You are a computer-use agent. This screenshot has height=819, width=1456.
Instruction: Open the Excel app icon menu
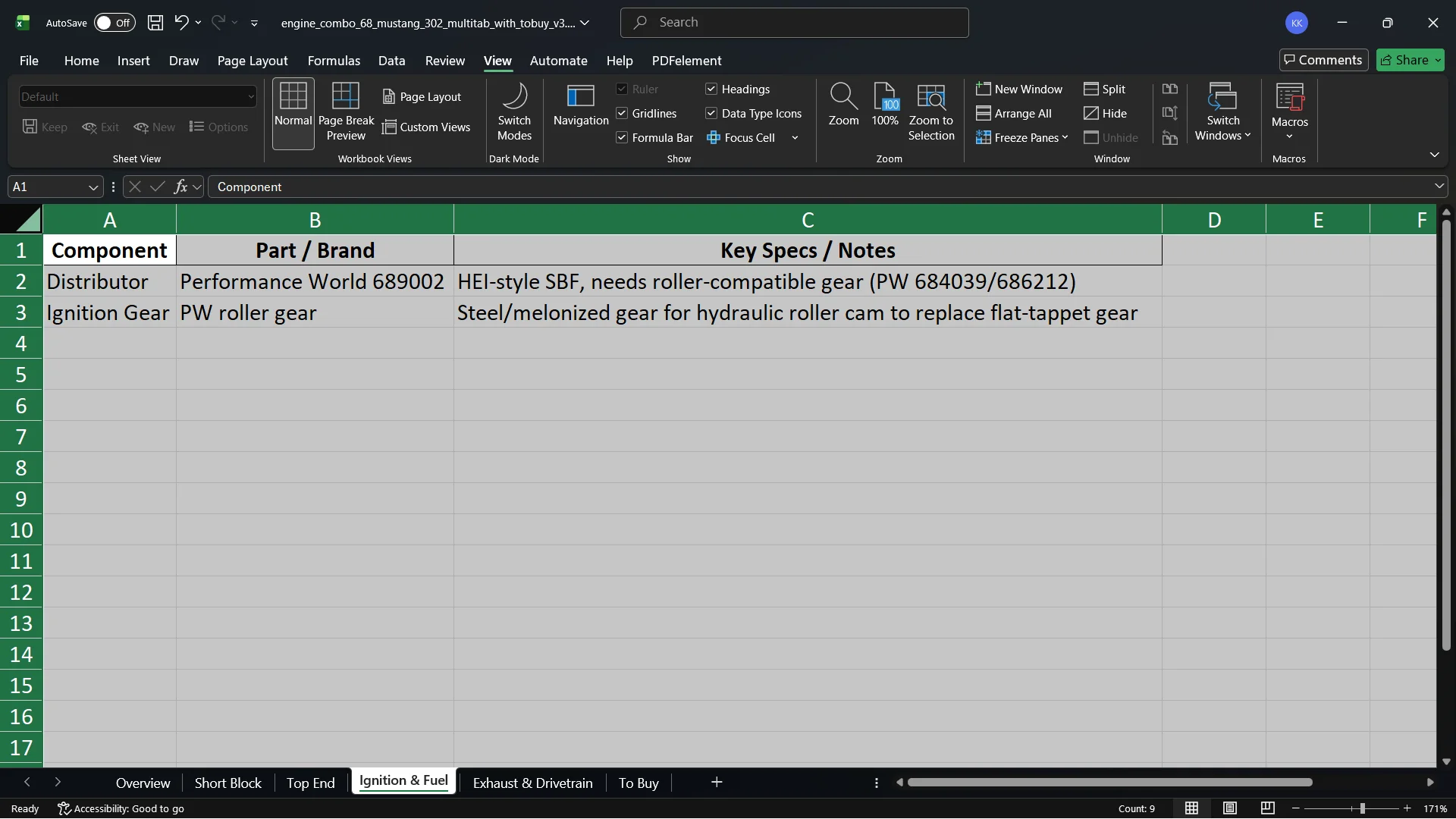click(23, 23)
